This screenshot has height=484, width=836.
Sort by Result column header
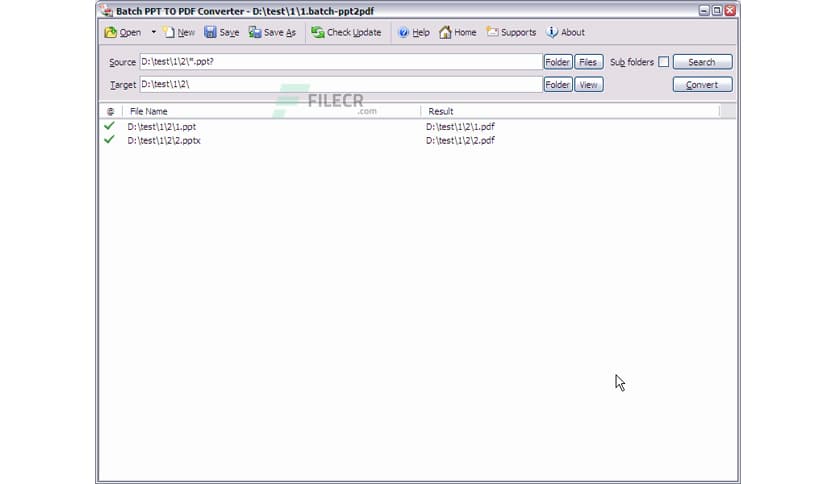click(x=570, y=111)
